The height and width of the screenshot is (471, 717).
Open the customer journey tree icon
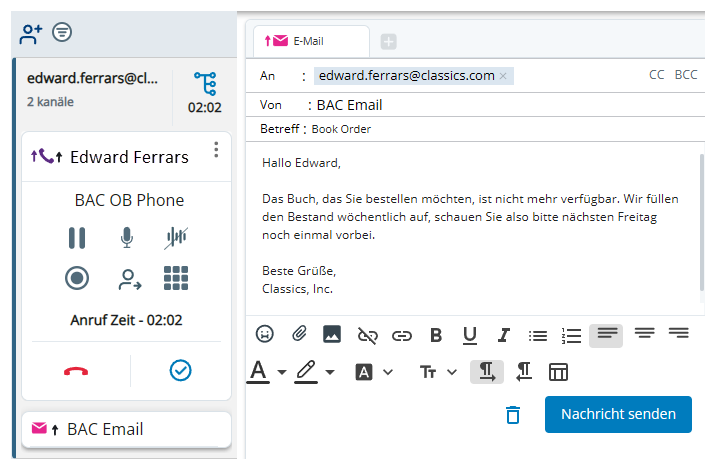coord(205,83)
